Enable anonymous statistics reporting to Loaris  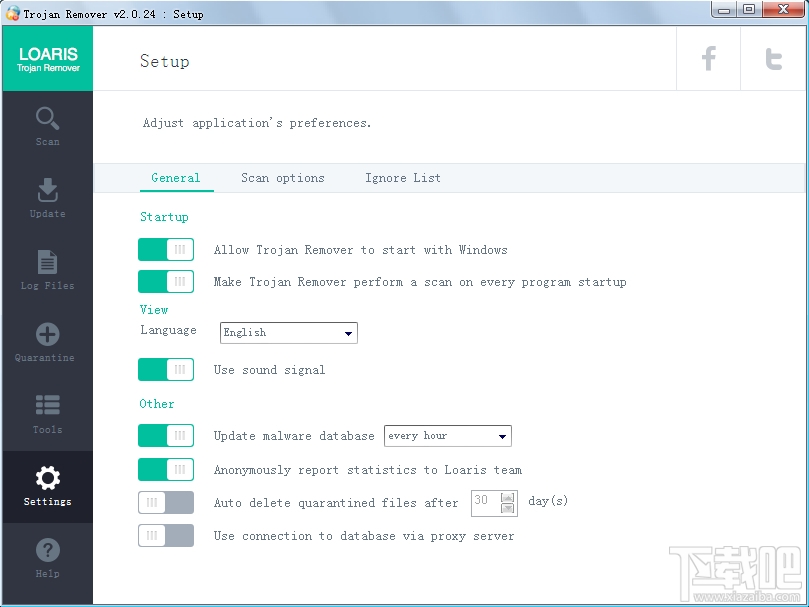click(x=165, y=469)
